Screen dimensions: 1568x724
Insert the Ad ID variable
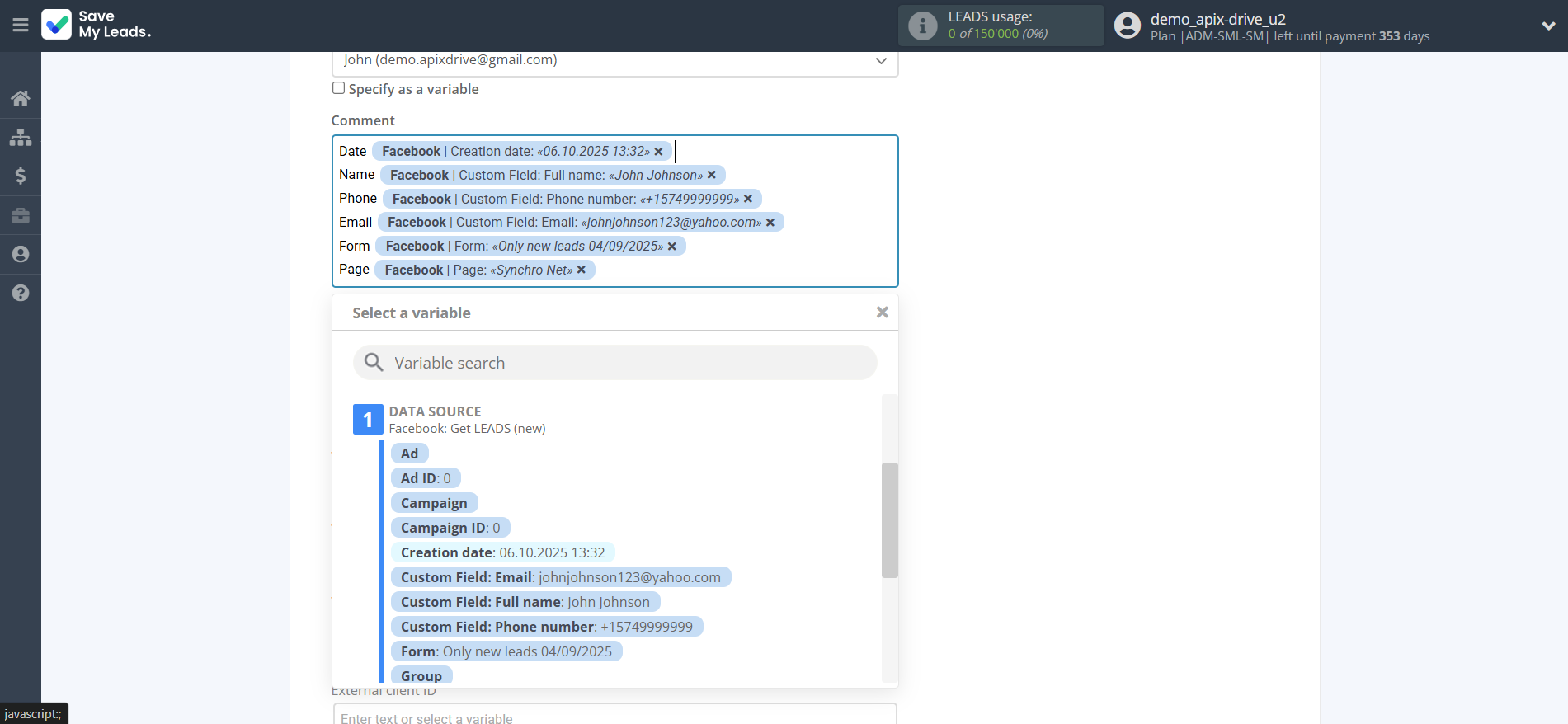(x=426, y=478)
